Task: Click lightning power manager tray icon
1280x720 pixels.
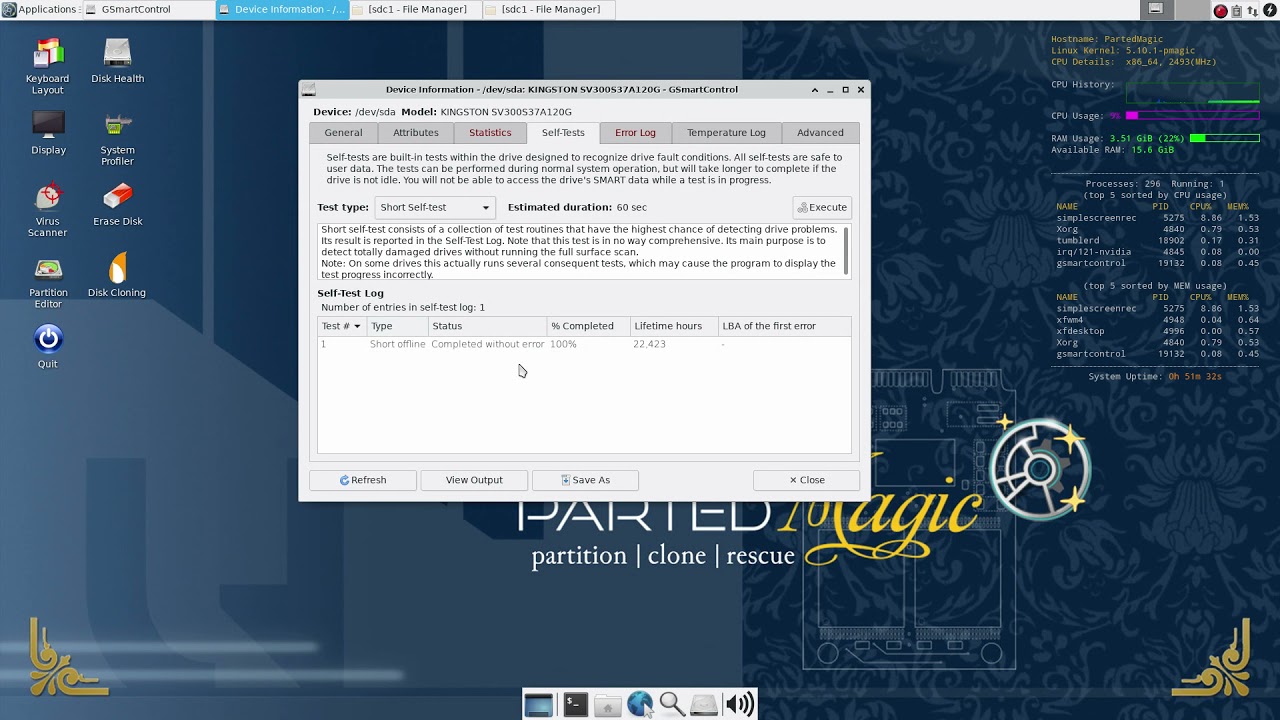Action: (1268, 10)
